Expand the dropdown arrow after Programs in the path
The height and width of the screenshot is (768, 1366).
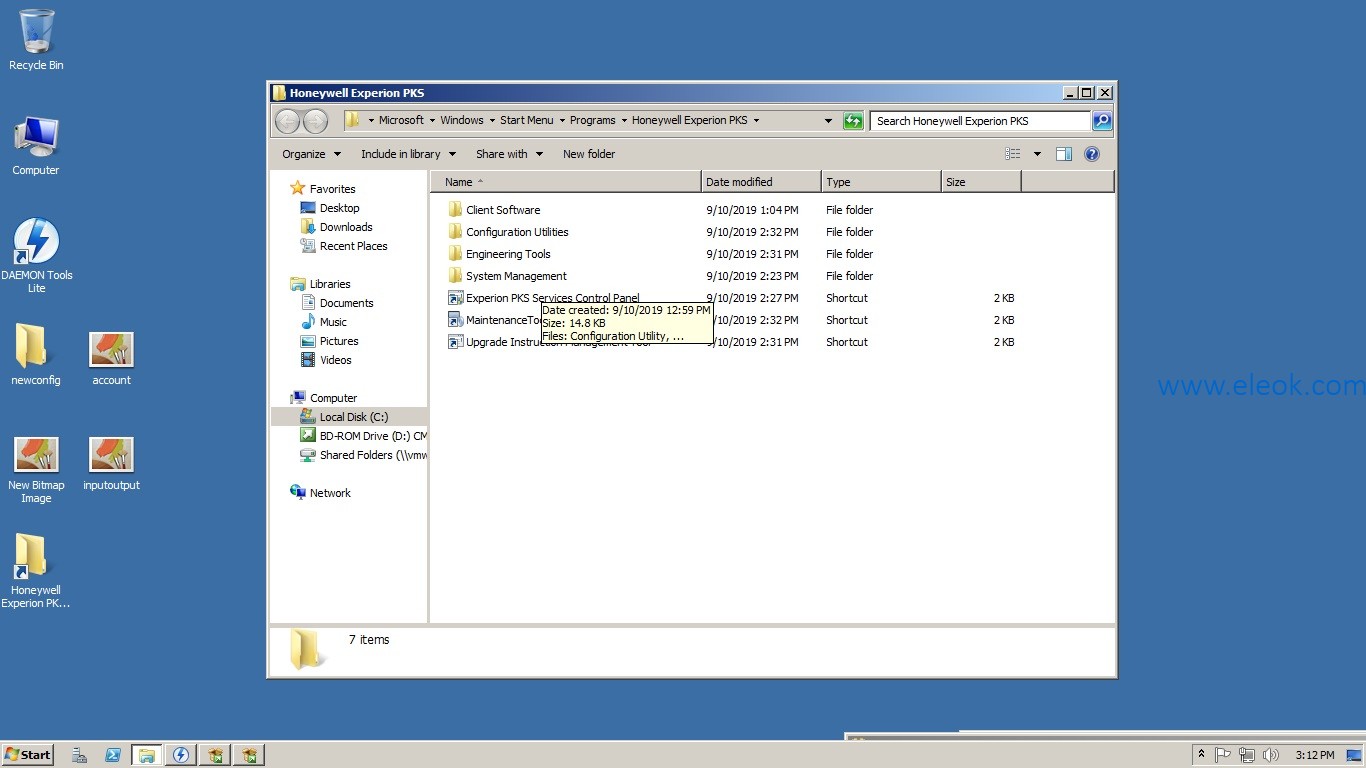(x=624, y=121)
